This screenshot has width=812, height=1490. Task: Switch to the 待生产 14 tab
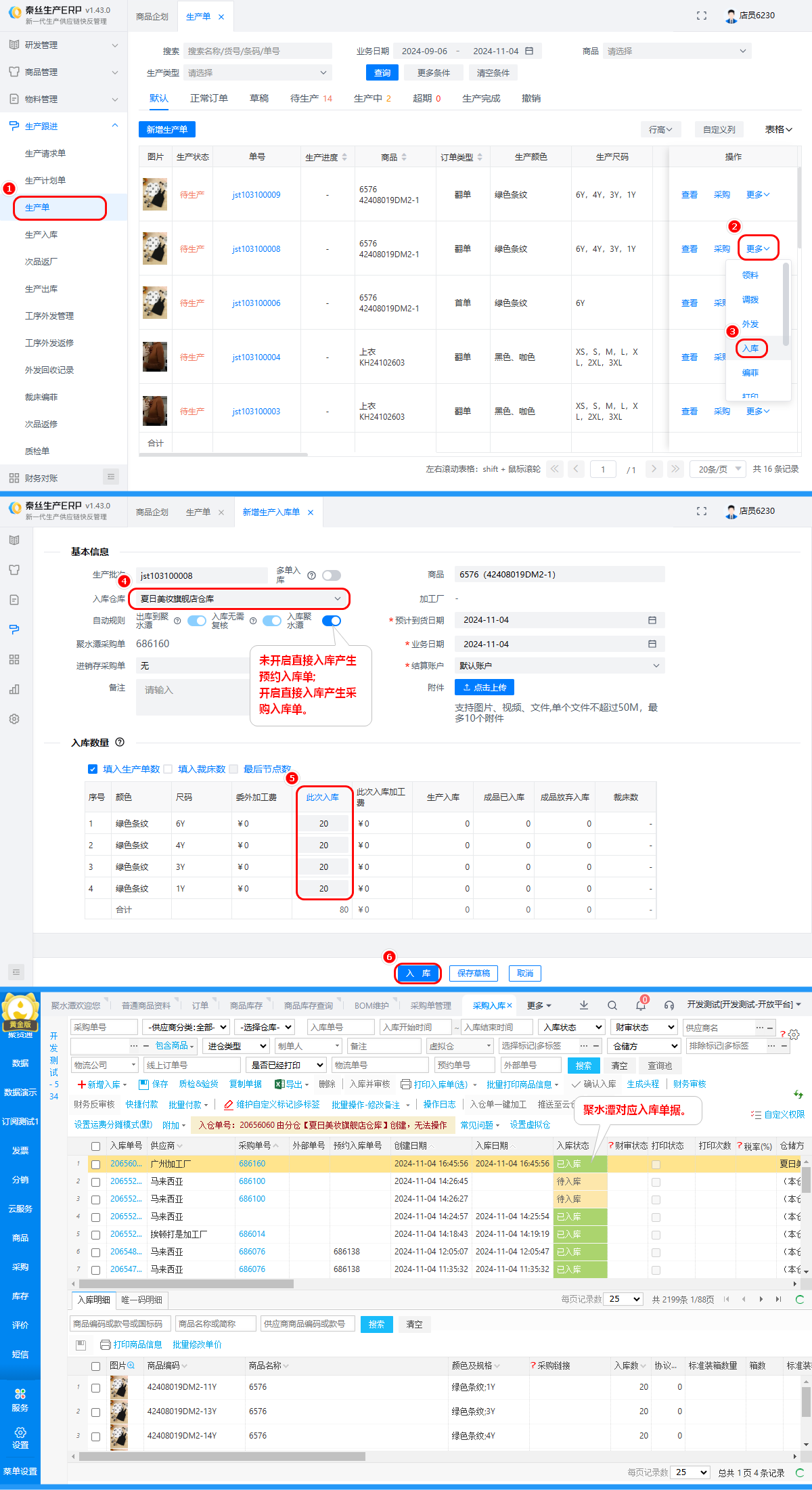click(x=311, y=98)
